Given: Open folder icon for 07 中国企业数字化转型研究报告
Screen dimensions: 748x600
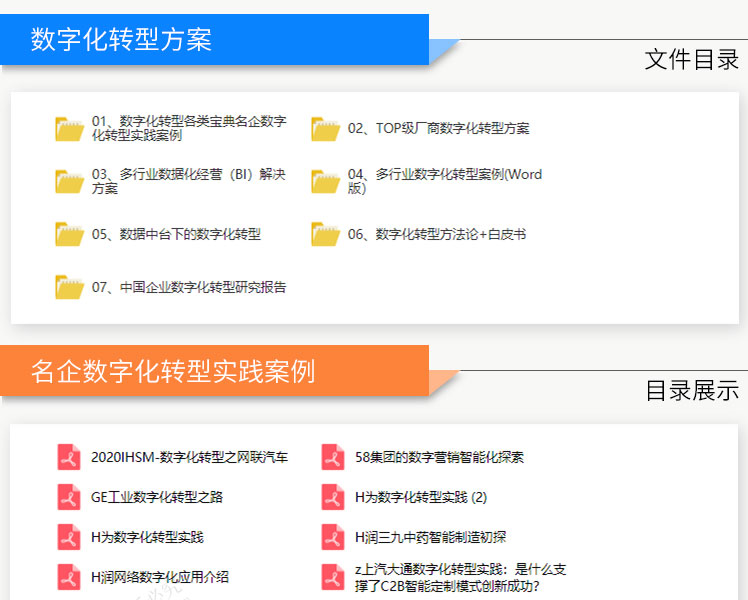Looking at the screenshot, I should 69,287.
